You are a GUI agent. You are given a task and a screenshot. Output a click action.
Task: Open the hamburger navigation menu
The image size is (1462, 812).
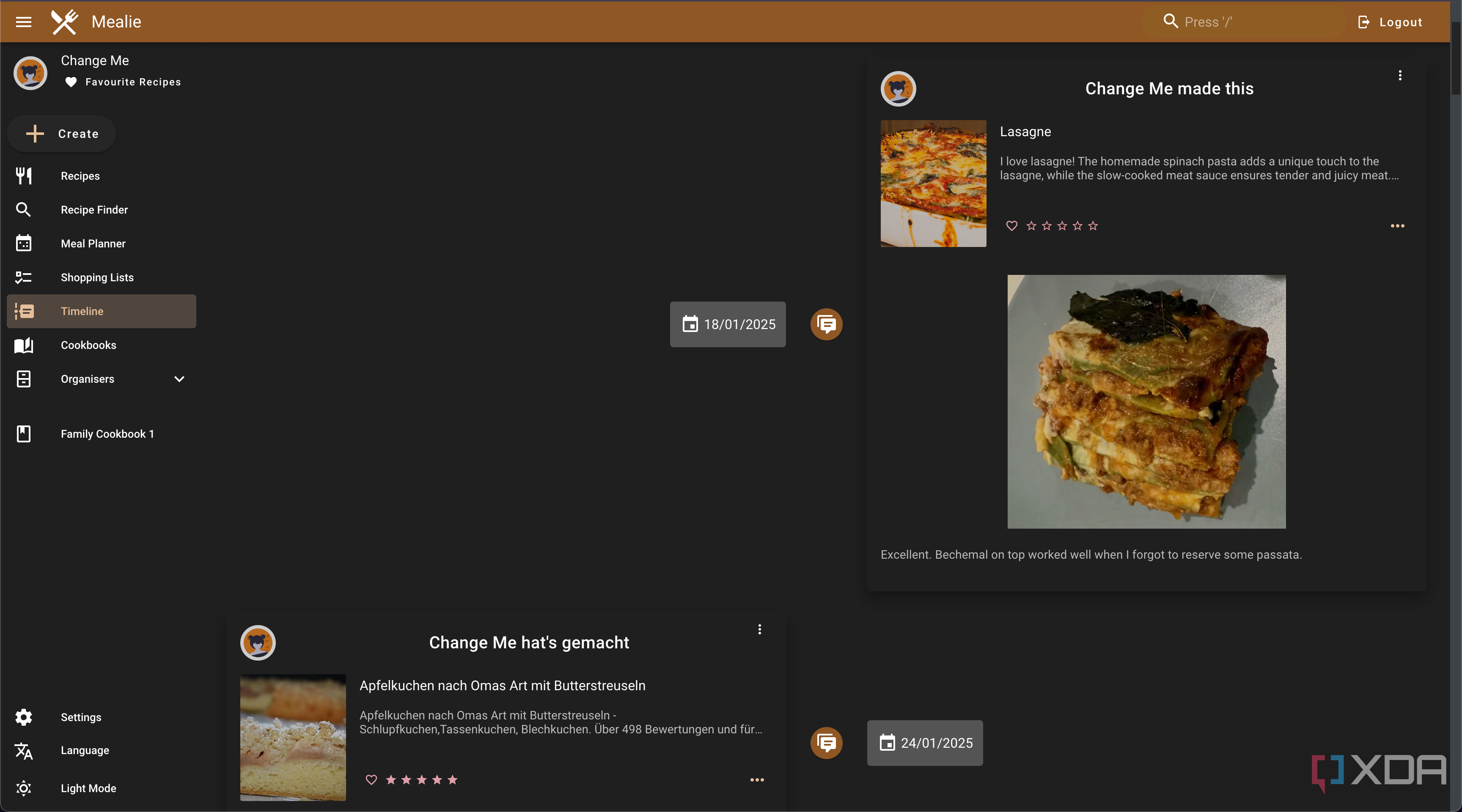point(23,22)
